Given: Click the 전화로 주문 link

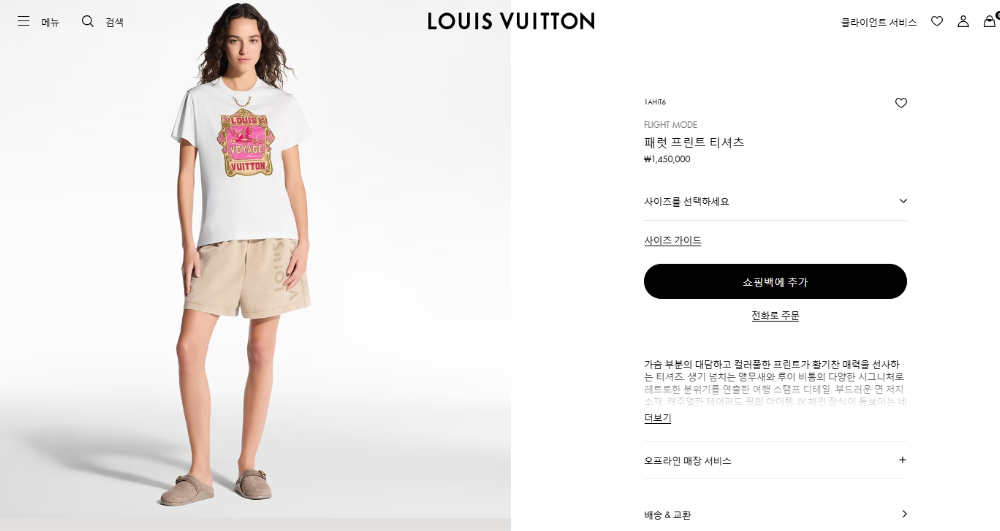Looking at the screenshot, I should (x=775, y=316).
